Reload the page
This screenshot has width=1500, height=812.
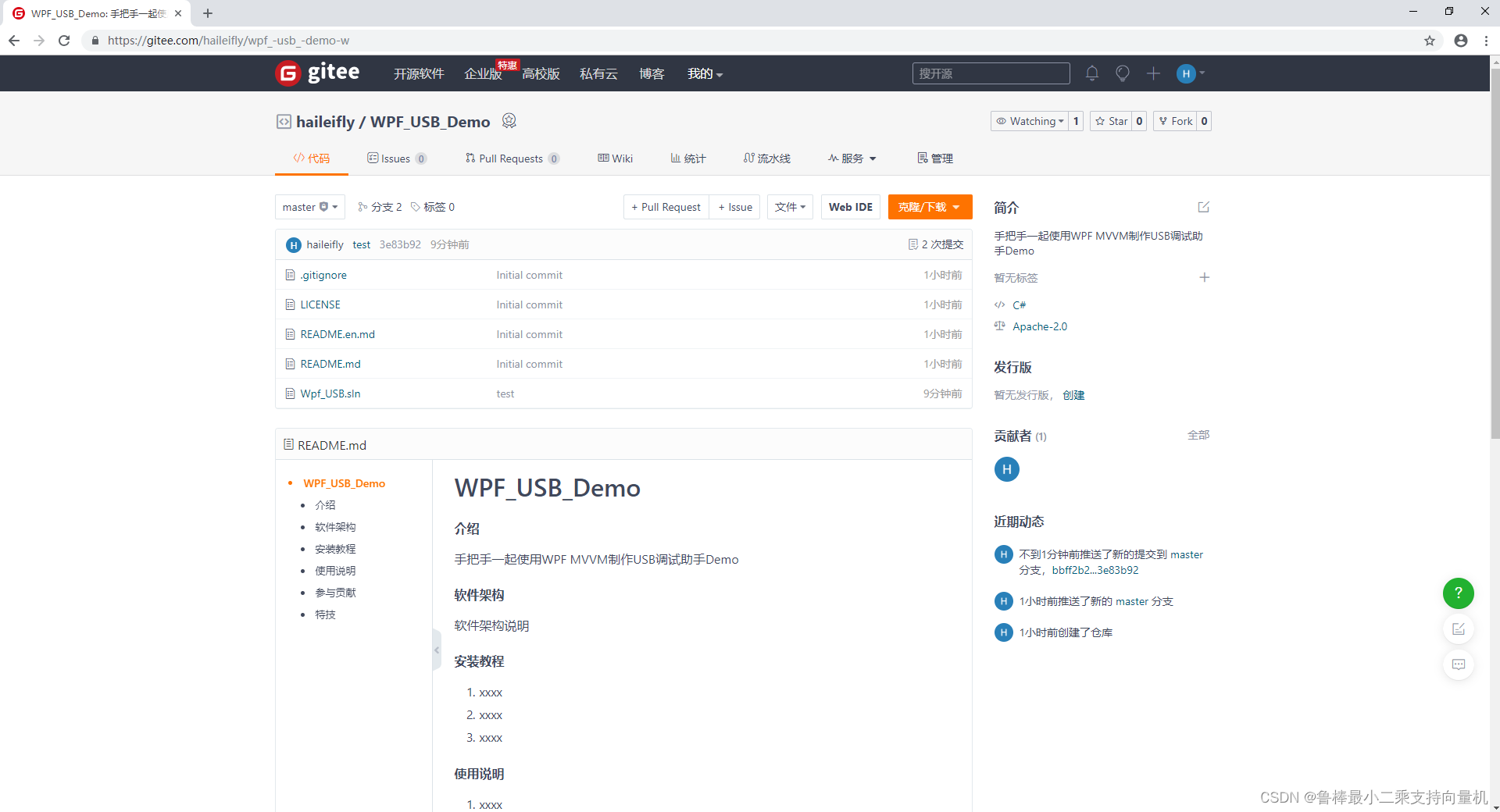tap(64, 41)
